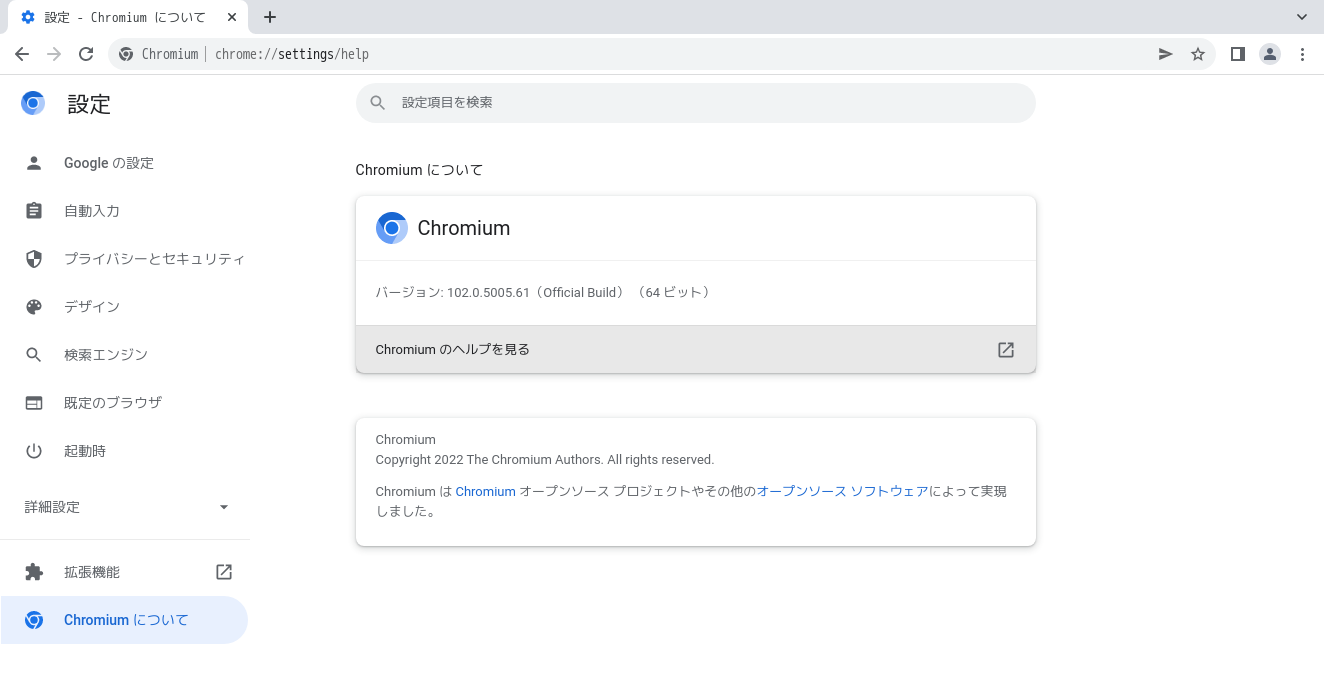Screen dimensions: 1324x684
Task: Open デザイン settings
Action: 125,307
